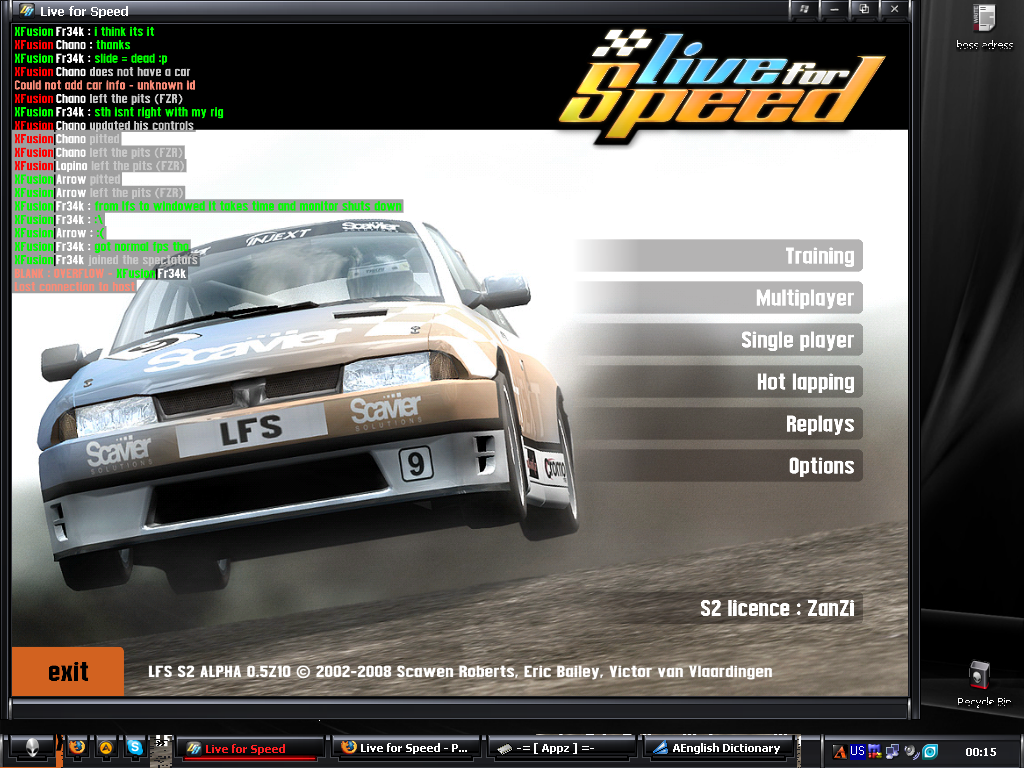Click 'Lapino left the pits (FZR)' message
Image resolution: width=1024 pixels, height=768 pixels.
pyautogui.click(x=99, y=166)
